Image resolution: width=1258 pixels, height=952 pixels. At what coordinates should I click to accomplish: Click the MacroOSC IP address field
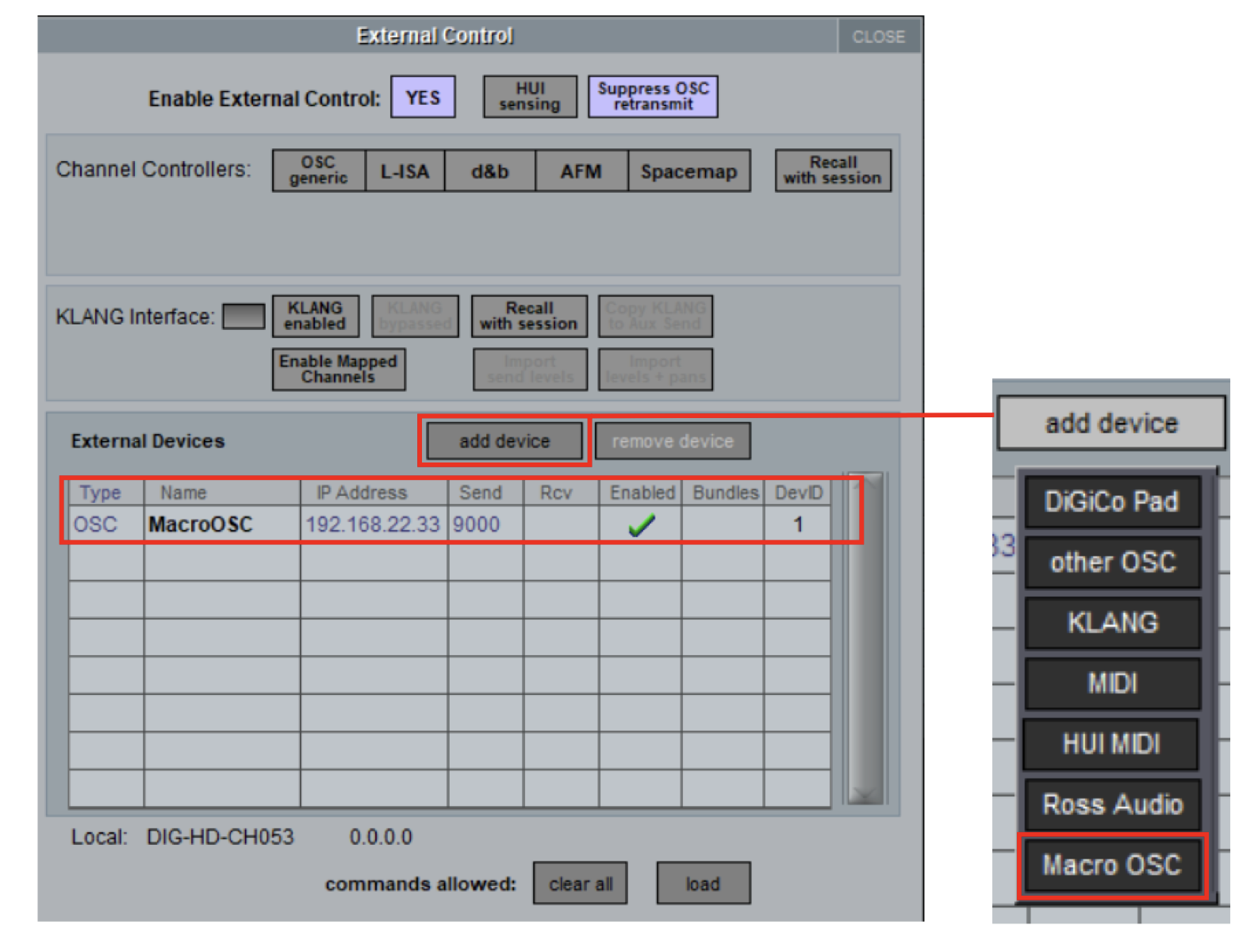(x=373, y=524)
